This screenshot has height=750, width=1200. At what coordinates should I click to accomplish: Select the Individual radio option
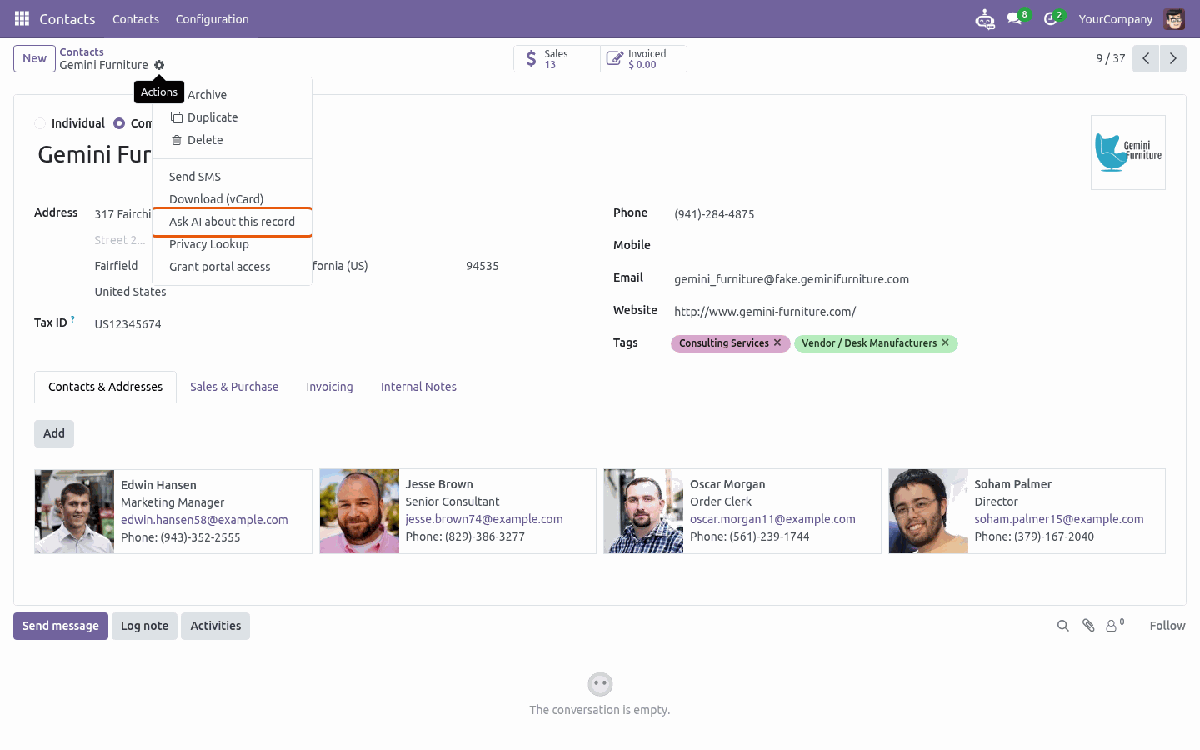[40, 124]
